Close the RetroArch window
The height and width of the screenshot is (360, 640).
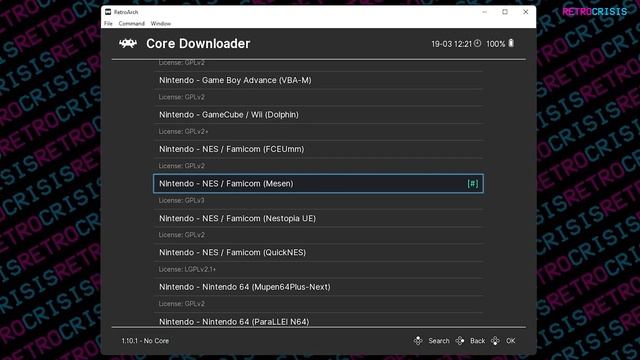[x=526, y=12]
